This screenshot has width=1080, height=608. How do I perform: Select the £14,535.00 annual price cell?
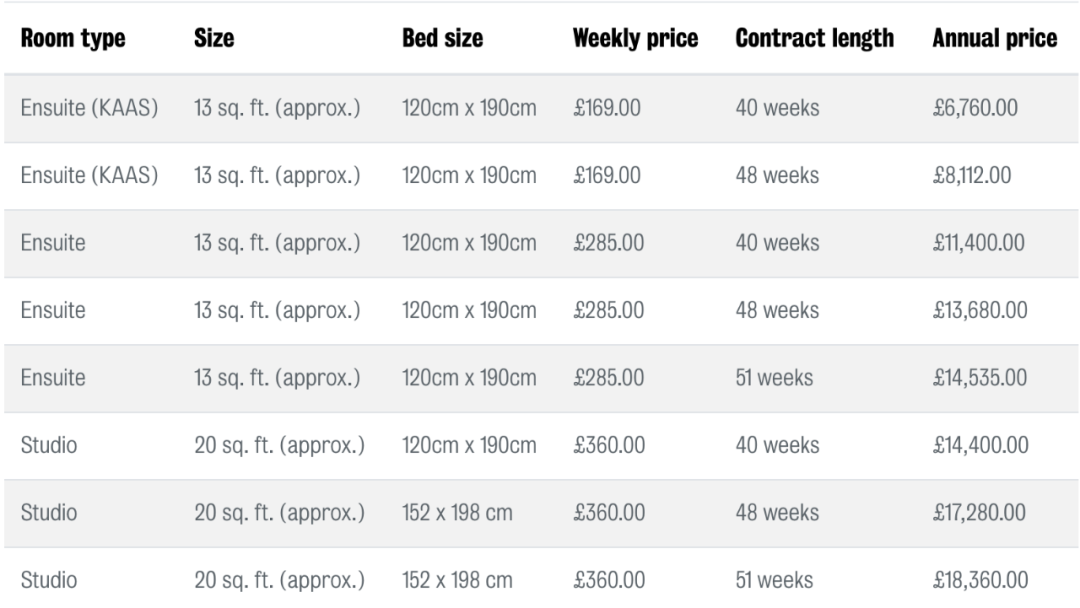point(979,379)
